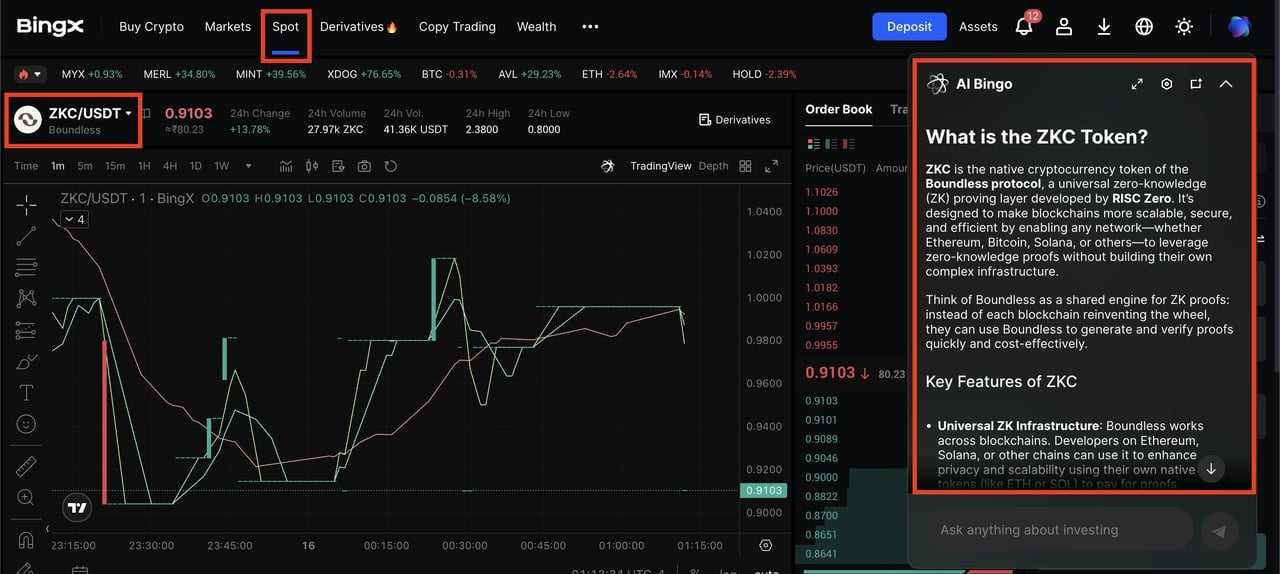Select the 15m timeframe
This screenshot has width=1280, height=574.
(x=115, y=166)
